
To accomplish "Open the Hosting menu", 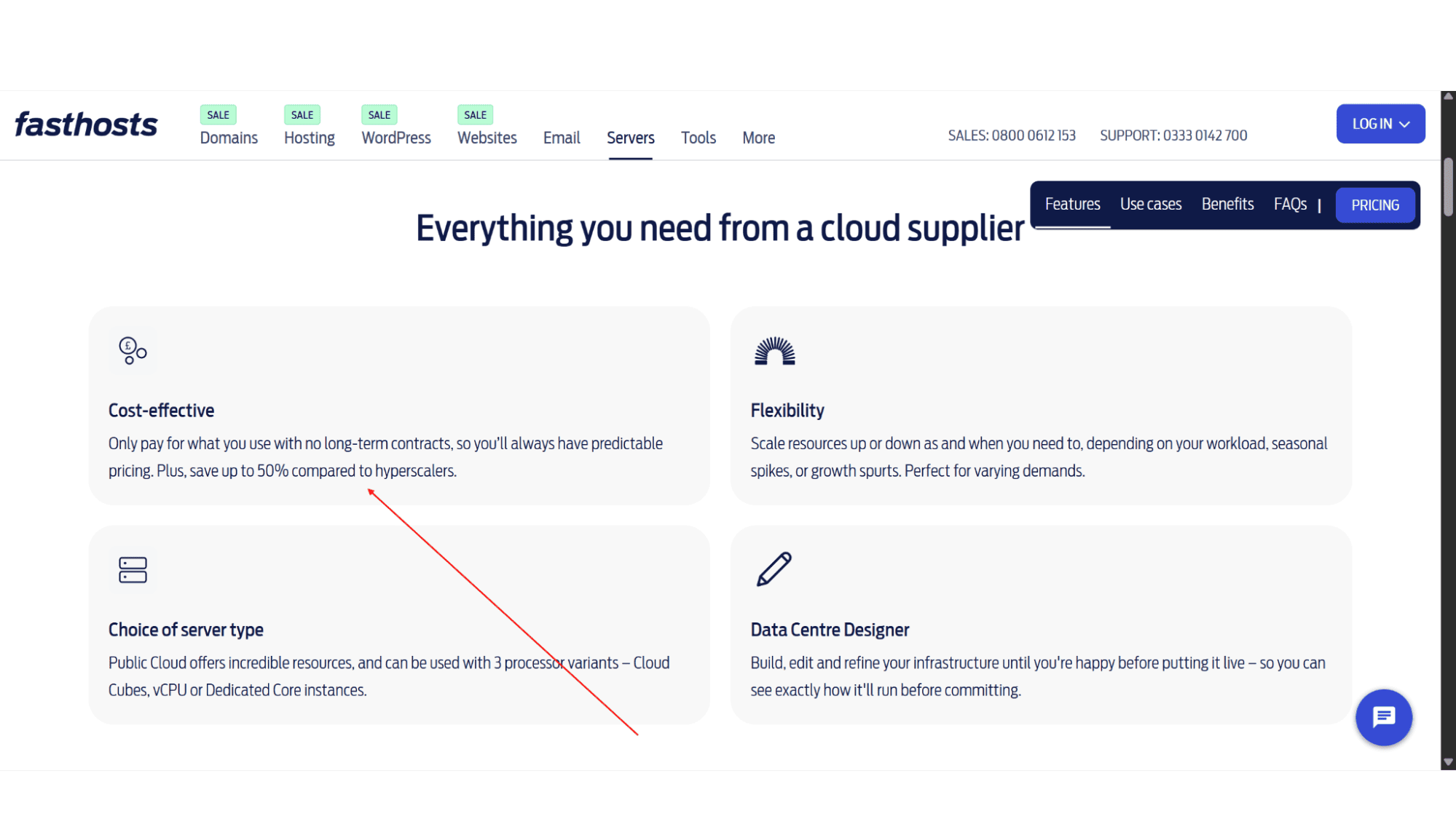I will tap(310, 138).
